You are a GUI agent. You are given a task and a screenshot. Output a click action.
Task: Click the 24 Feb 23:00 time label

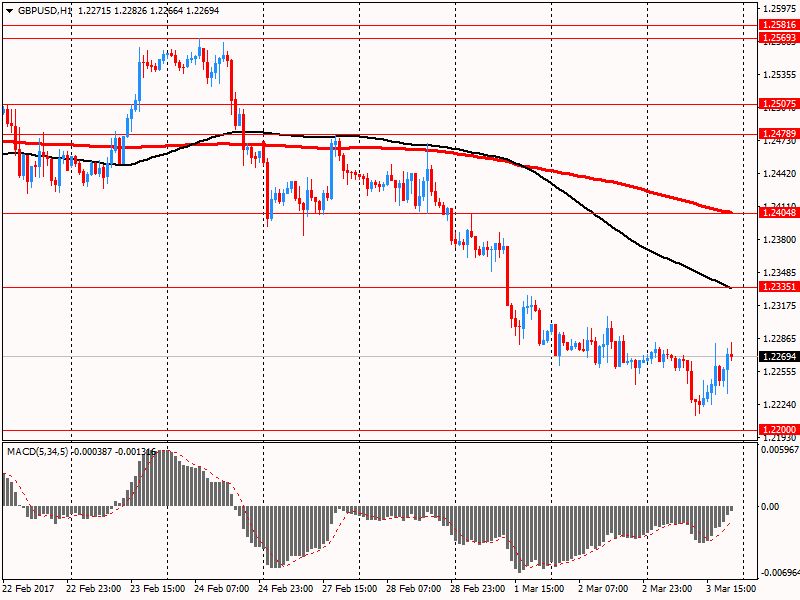click(286, 589)
